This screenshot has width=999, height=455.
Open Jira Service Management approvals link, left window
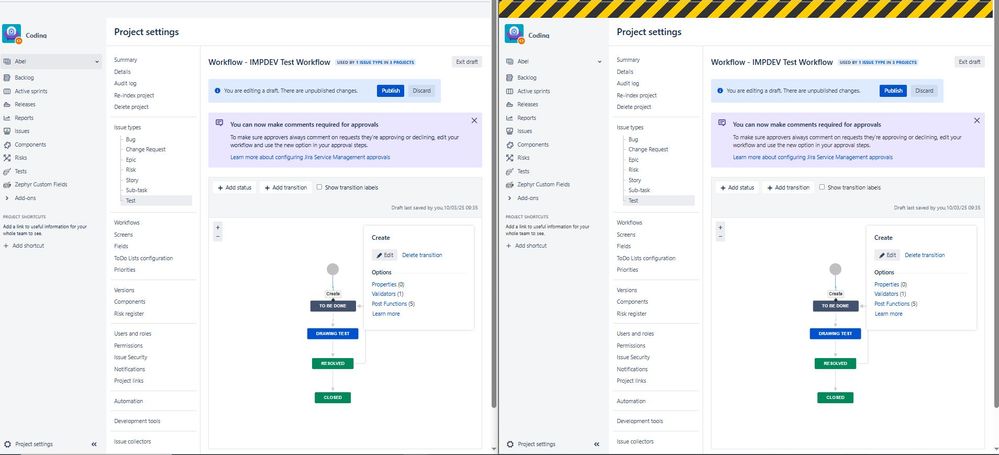(310, 157)
